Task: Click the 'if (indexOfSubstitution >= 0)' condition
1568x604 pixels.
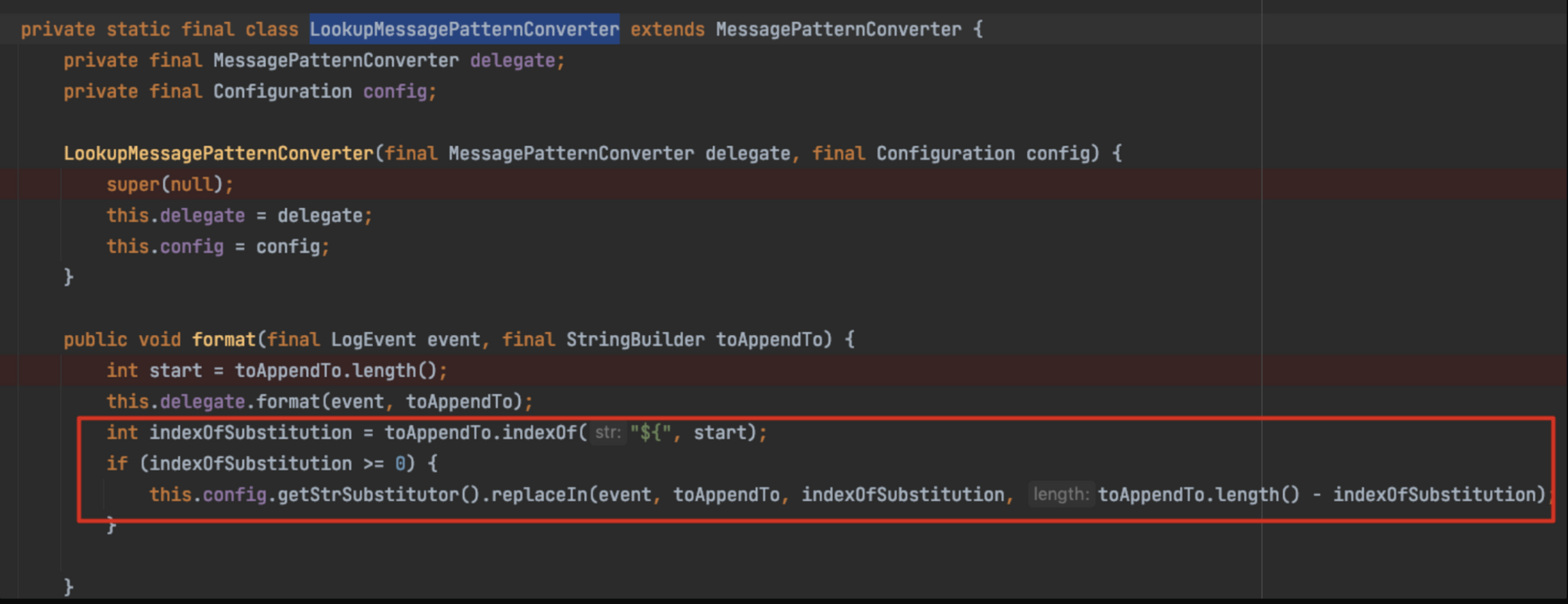Action: coord(271,464)
